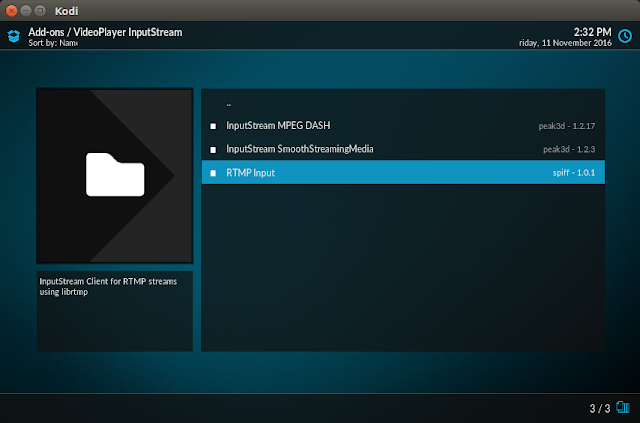640x423 pixels.
Task: Click the pages icon next to 3 / 3
Action: click(x=623, y=407)
